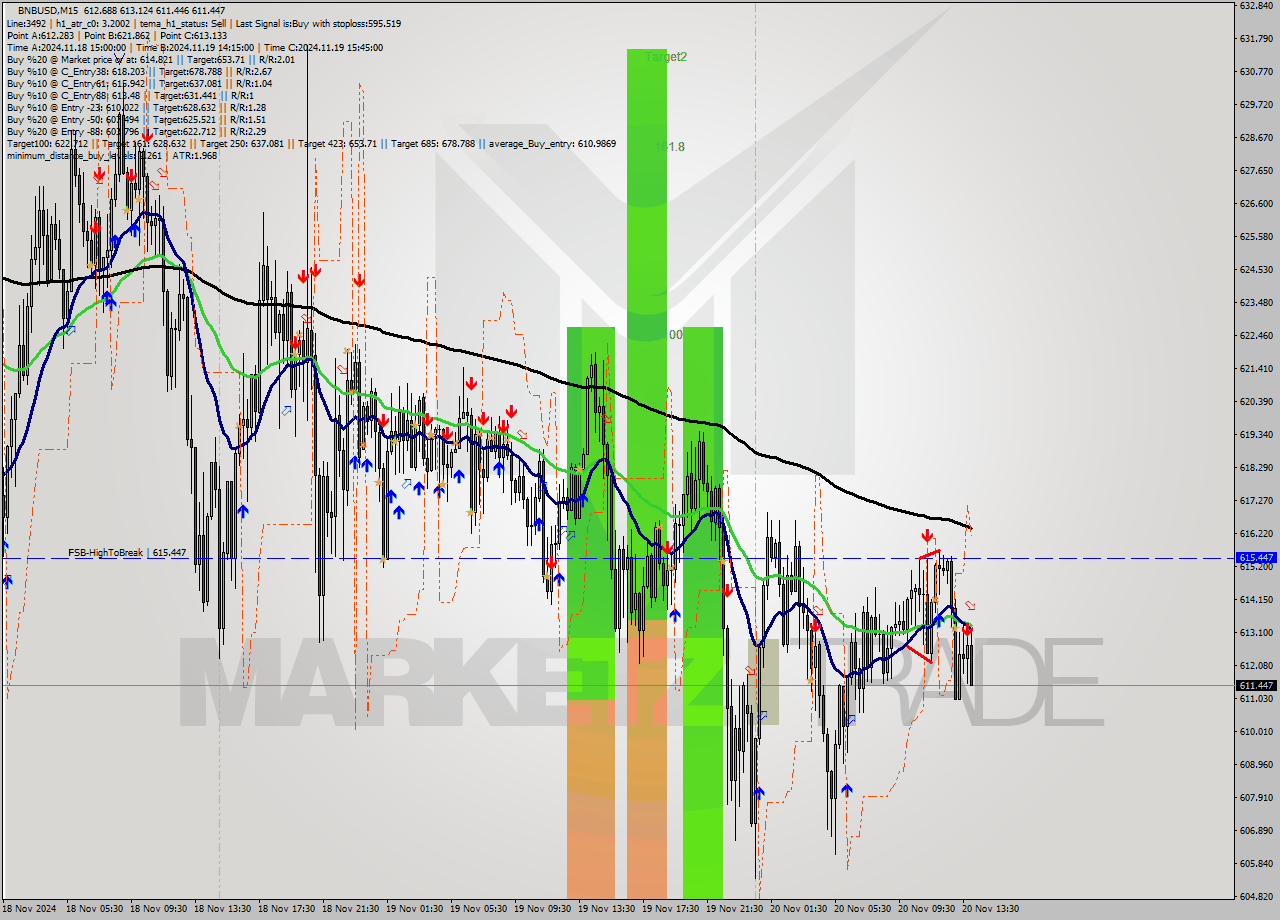
Task: Click the 620.390 price axis value
Action: click(x=1255, y=401)
